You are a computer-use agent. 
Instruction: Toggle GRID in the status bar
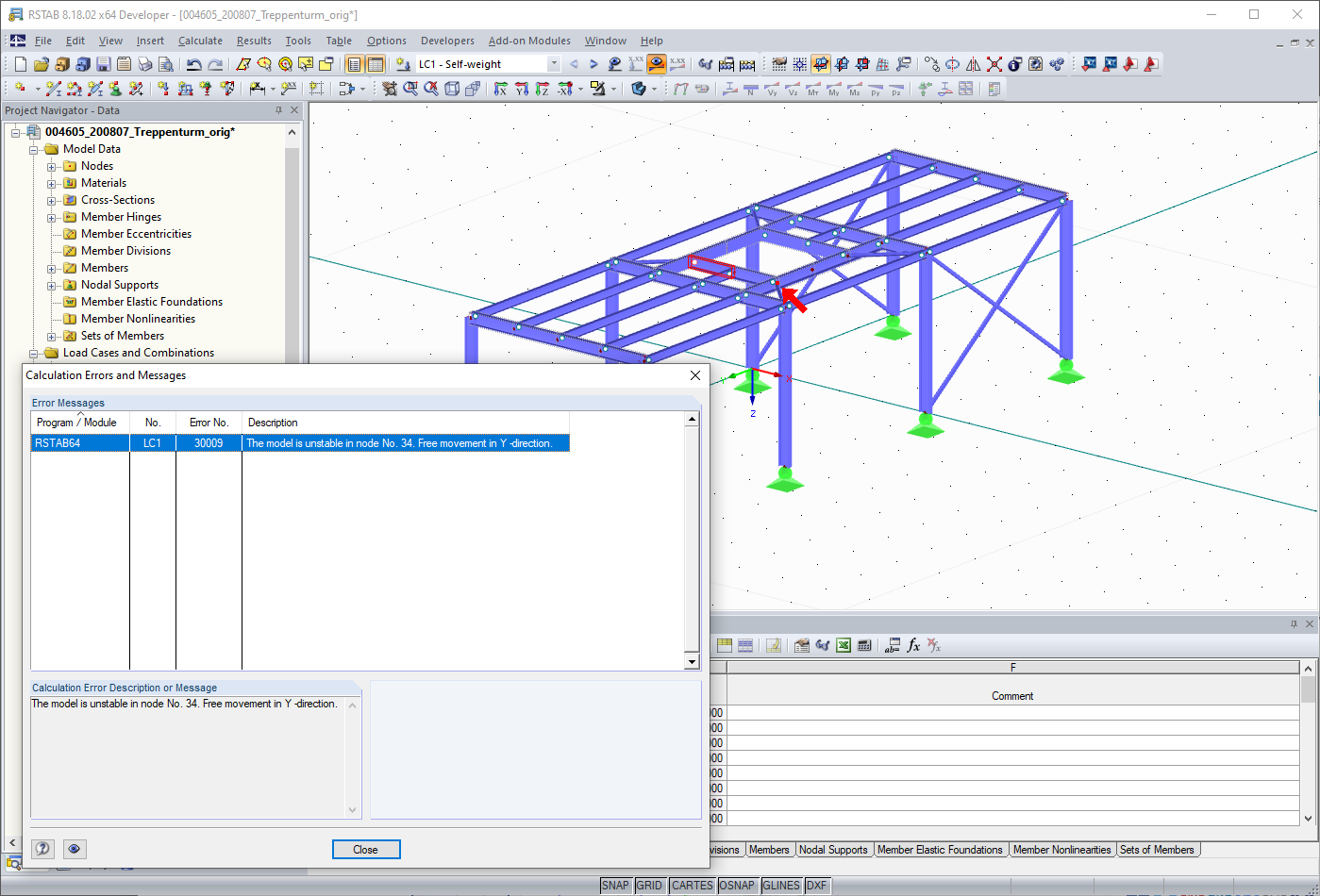tap(649, 886)
